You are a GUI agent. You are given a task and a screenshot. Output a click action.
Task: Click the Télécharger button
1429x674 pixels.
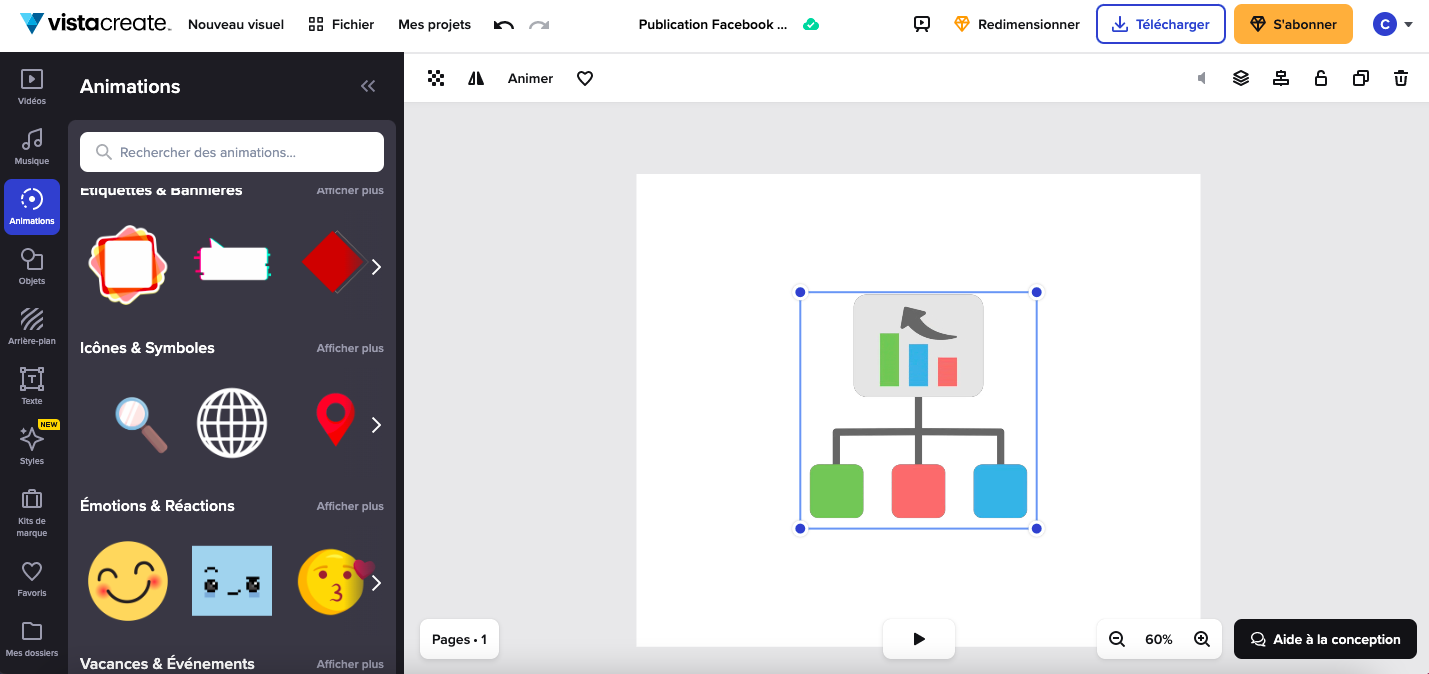1160,24
